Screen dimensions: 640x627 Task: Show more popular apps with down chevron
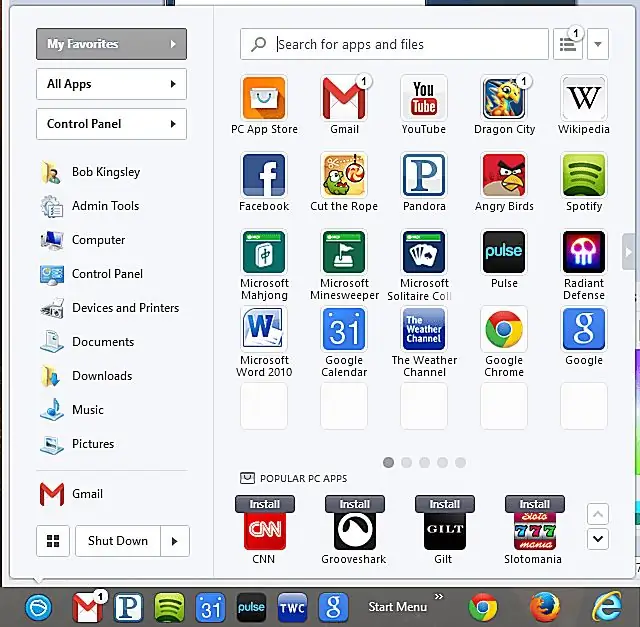pyautogui.click(x=598, y=539)
